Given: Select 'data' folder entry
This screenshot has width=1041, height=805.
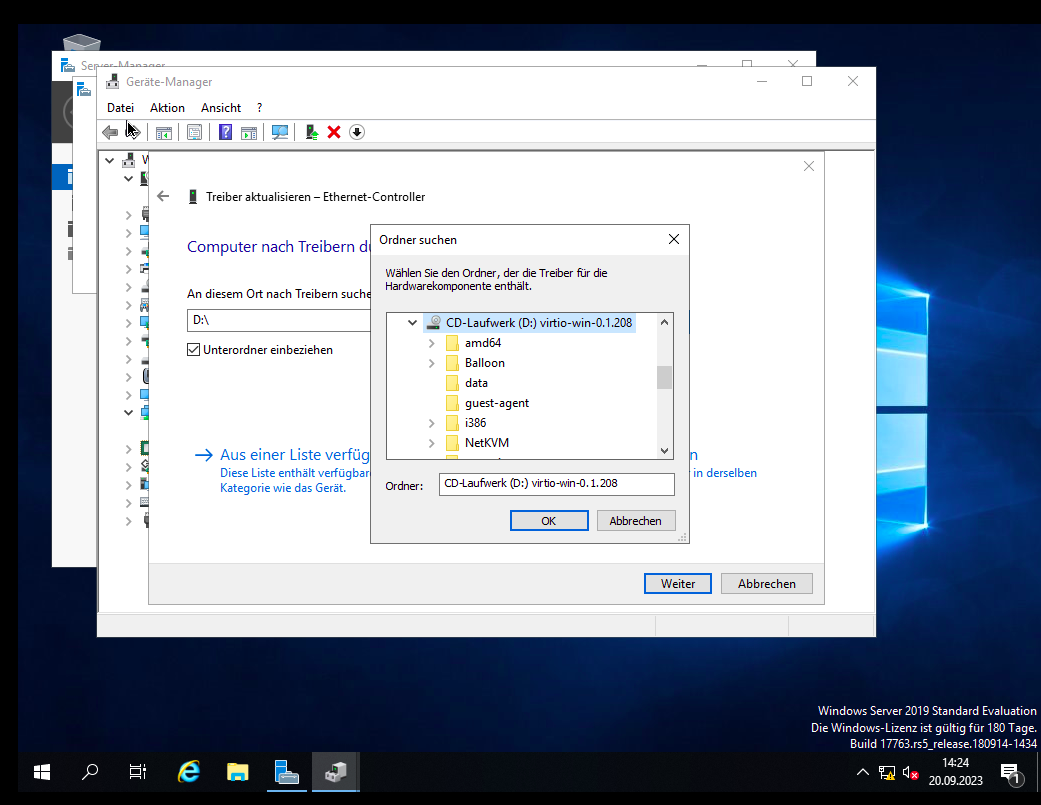Looking at the screenshot, I should click(x=476, y=383).
